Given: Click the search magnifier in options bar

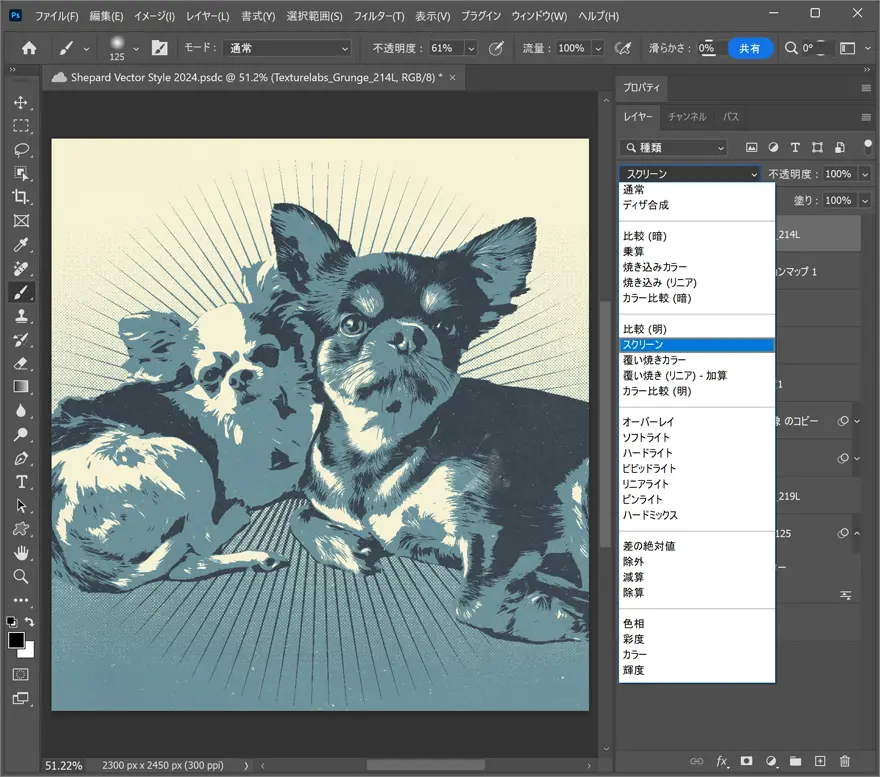Looking at the screenshot, I should 791,48.
